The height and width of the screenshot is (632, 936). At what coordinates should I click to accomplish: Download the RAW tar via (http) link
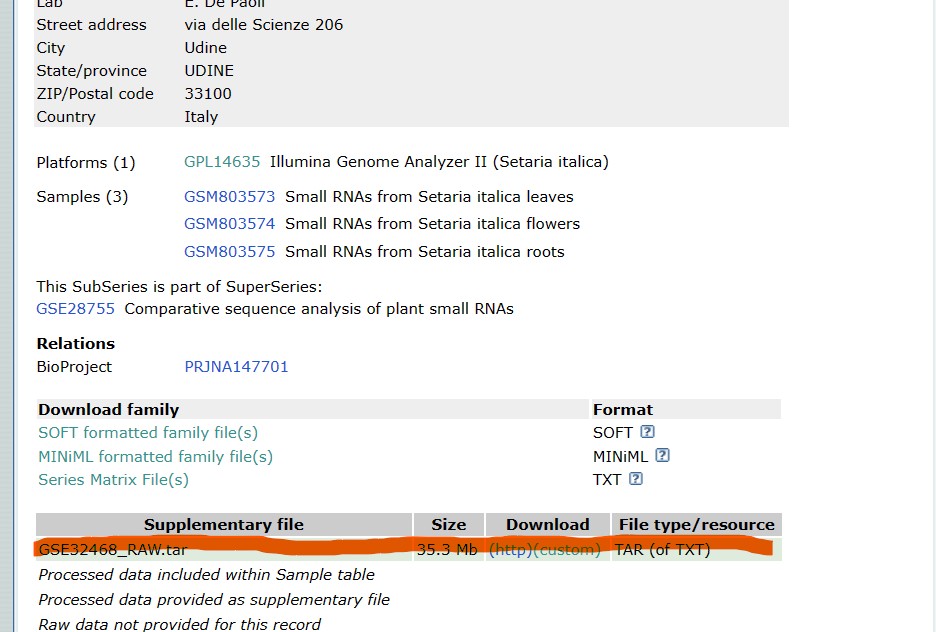pos(507,550)
